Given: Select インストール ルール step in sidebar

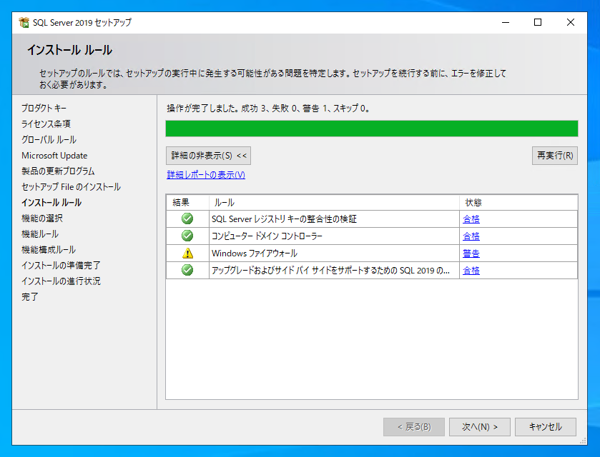Looking at the screenshot, I should (51, 202).
